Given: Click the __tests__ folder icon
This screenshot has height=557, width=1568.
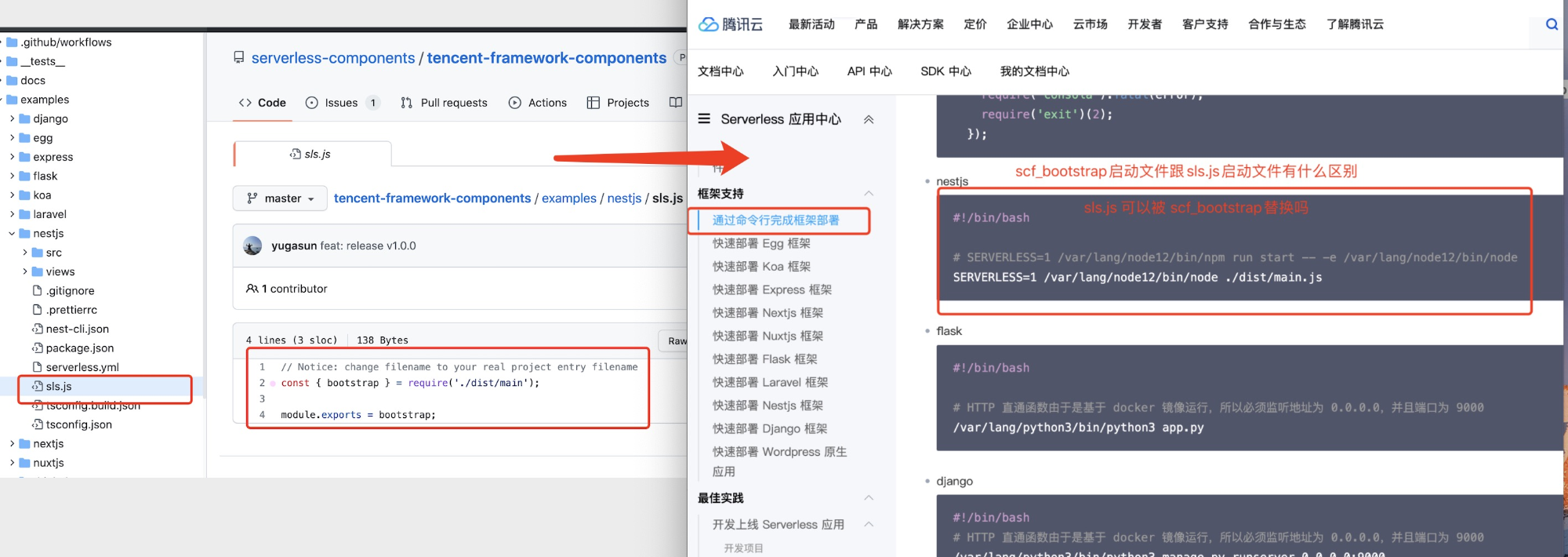Looking at the screenshot, I should (12, 61).
